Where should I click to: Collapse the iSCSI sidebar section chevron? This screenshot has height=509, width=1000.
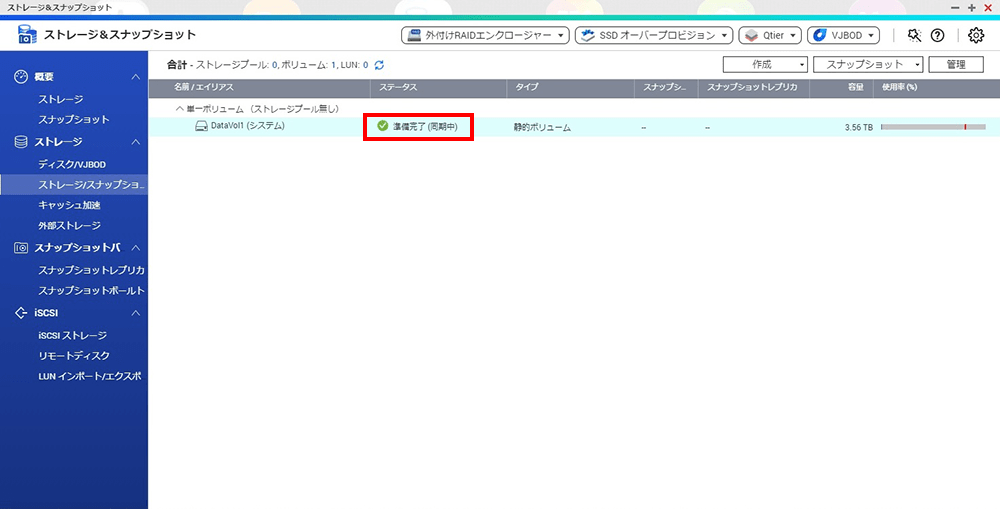click(x=136, y=313)
